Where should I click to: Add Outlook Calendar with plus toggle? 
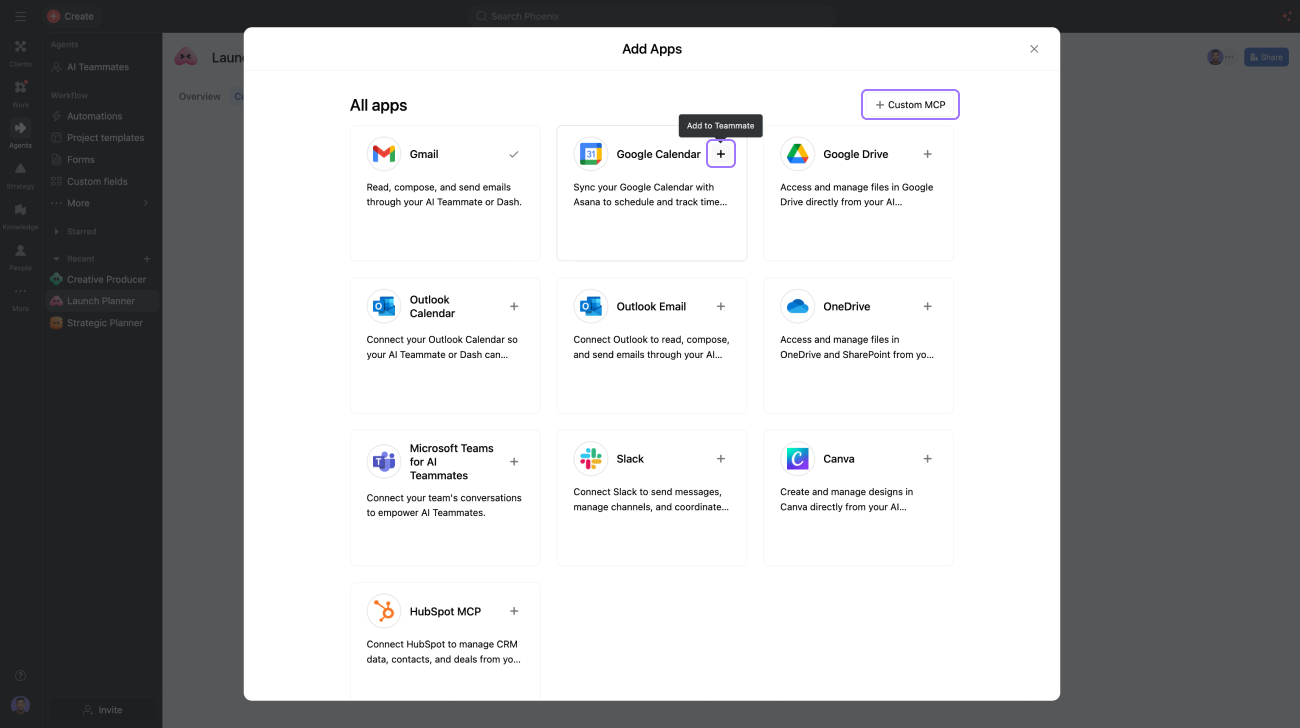point(514,306)
